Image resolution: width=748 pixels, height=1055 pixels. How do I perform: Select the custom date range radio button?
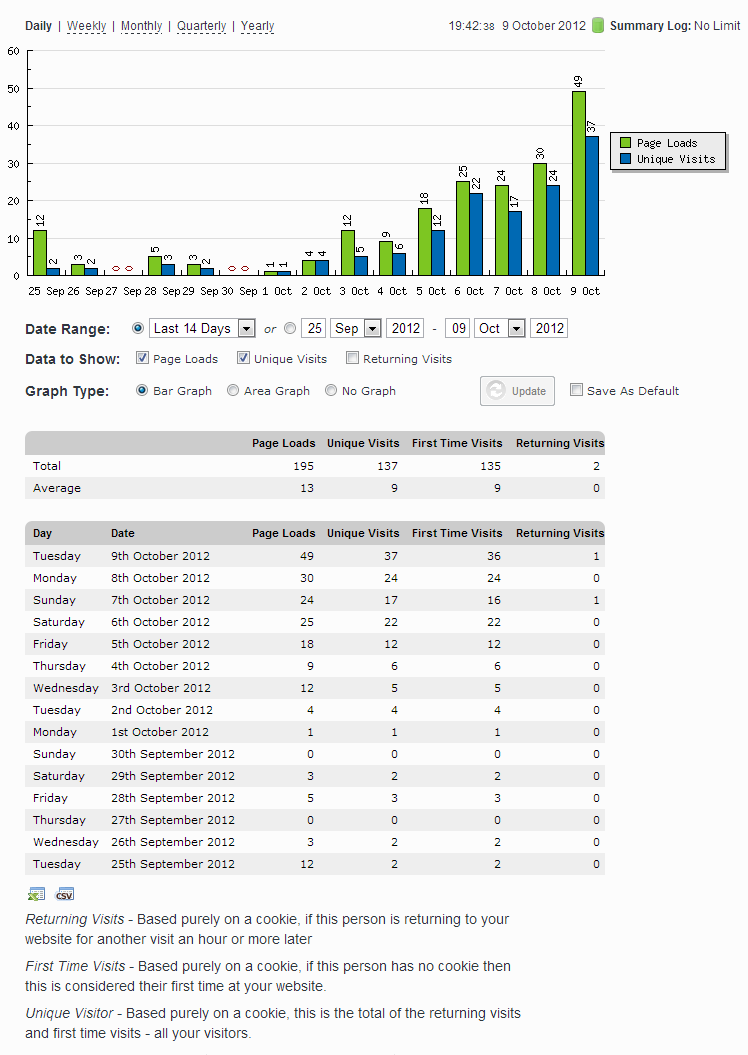pyautogui.click(x=290, y=328)
